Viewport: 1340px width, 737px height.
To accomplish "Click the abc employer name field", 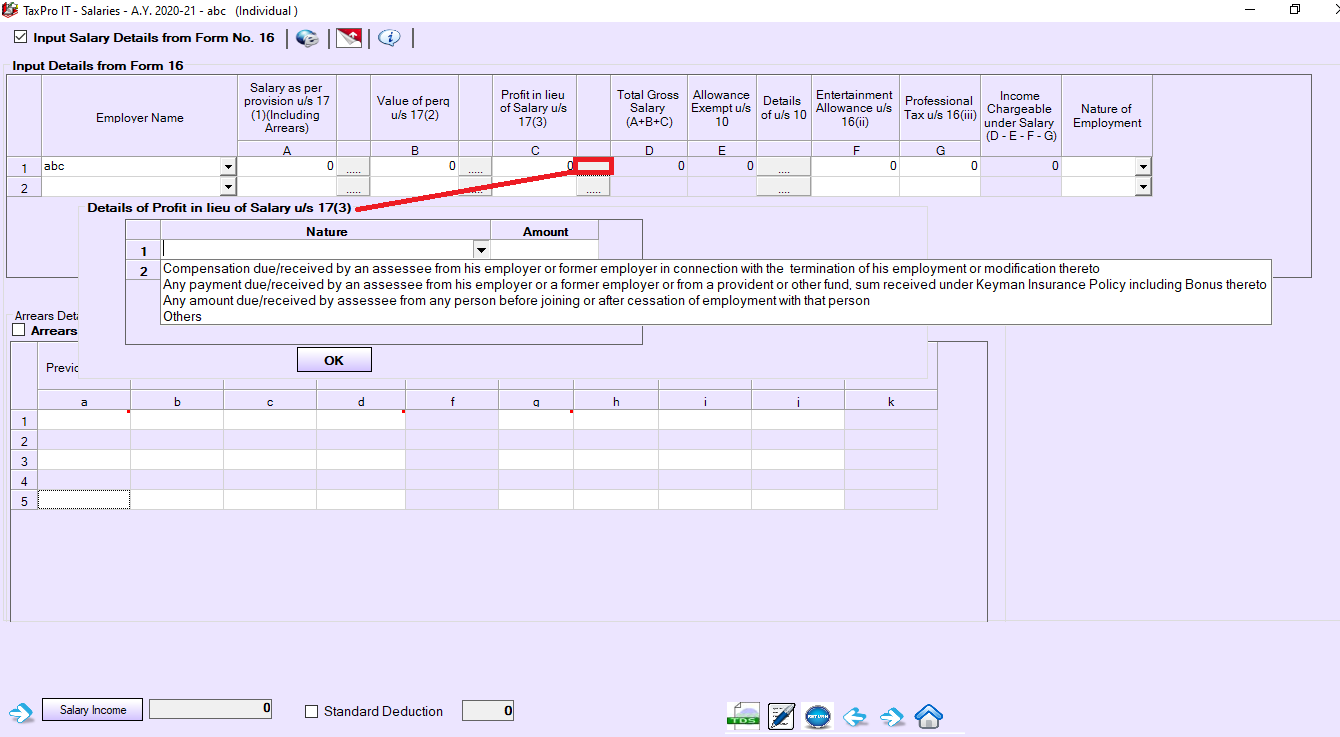I will tap(130, 167).
